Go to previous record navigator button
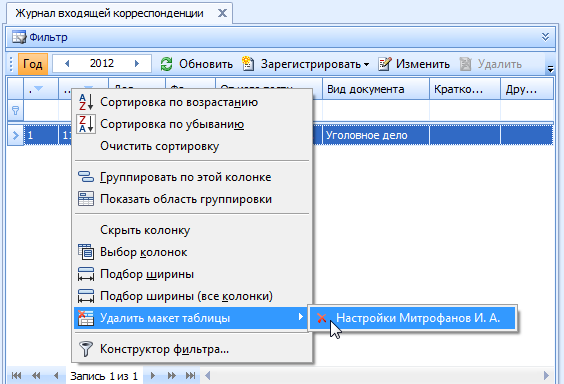This screenshot has height=384, width=564. pos(56,376)
